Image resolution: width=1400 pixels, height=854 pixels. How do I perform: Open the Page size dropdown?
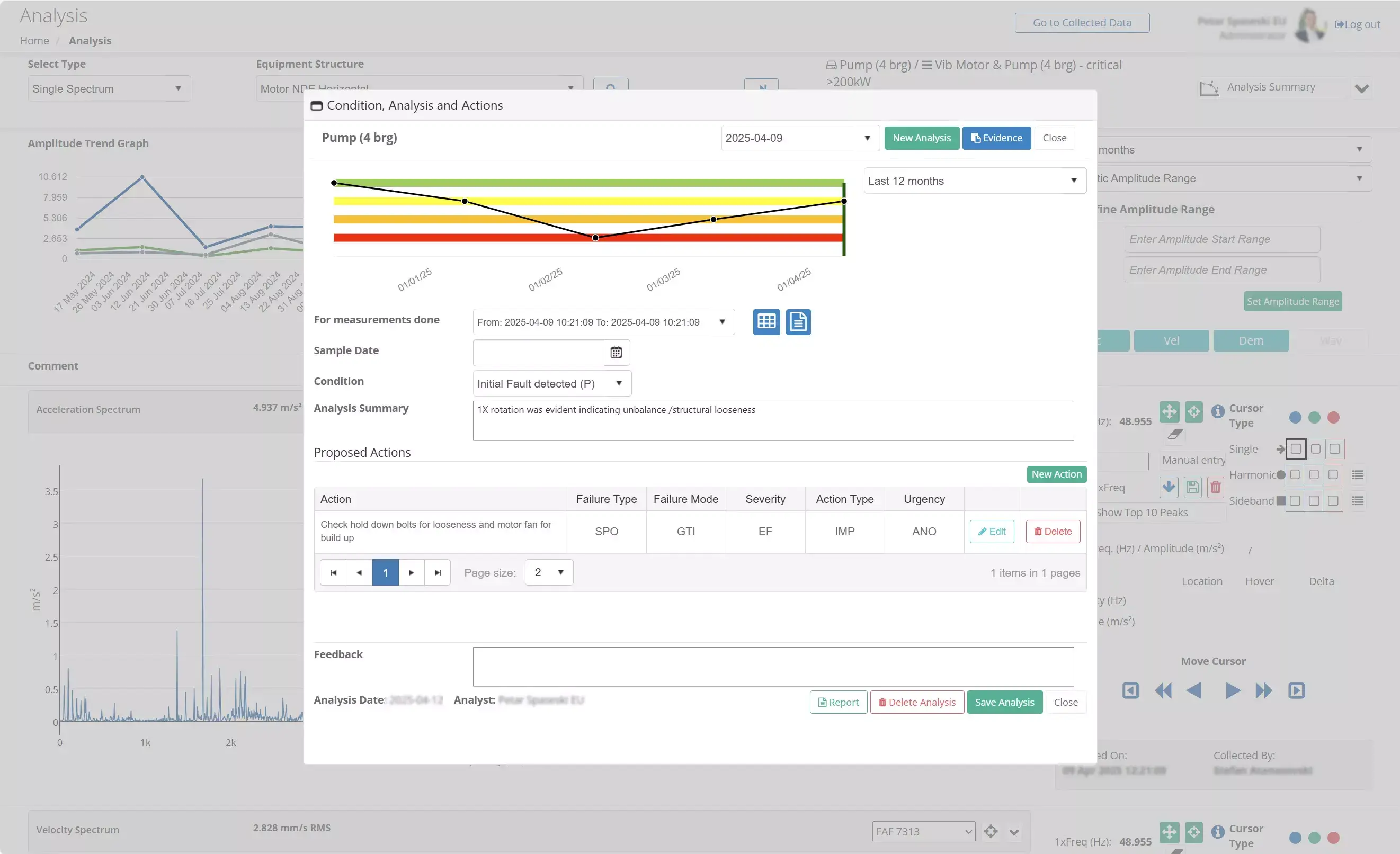click(x=549, y=572)
